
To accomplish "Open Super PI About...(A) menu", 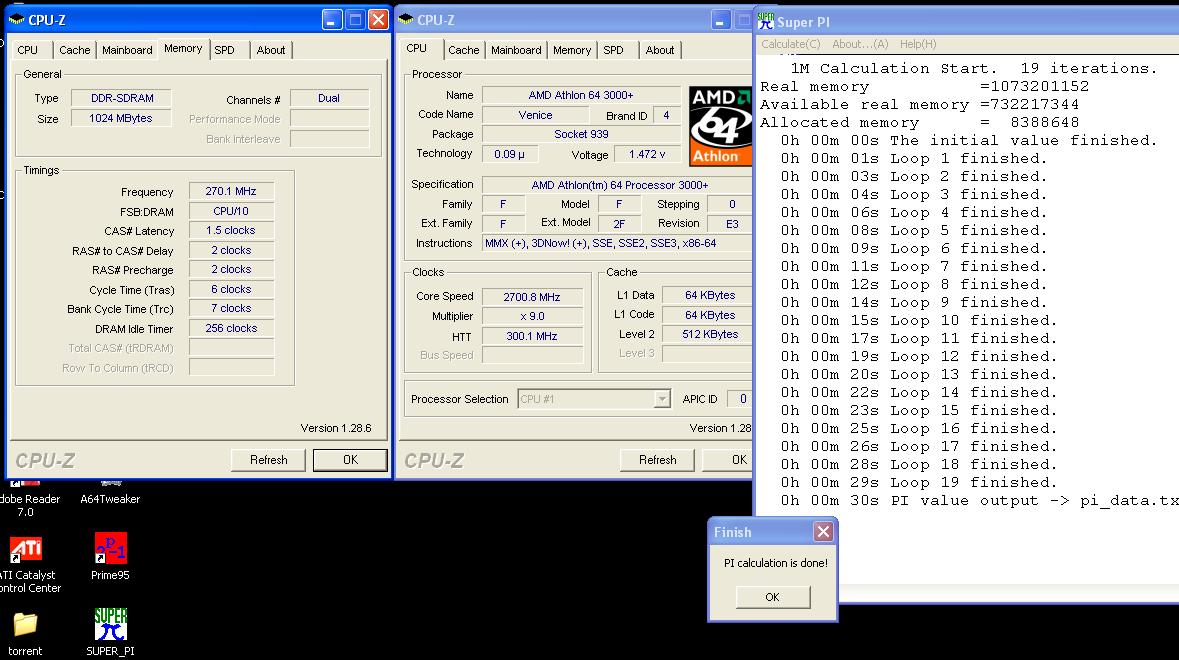I will click(x=860, y=44).
